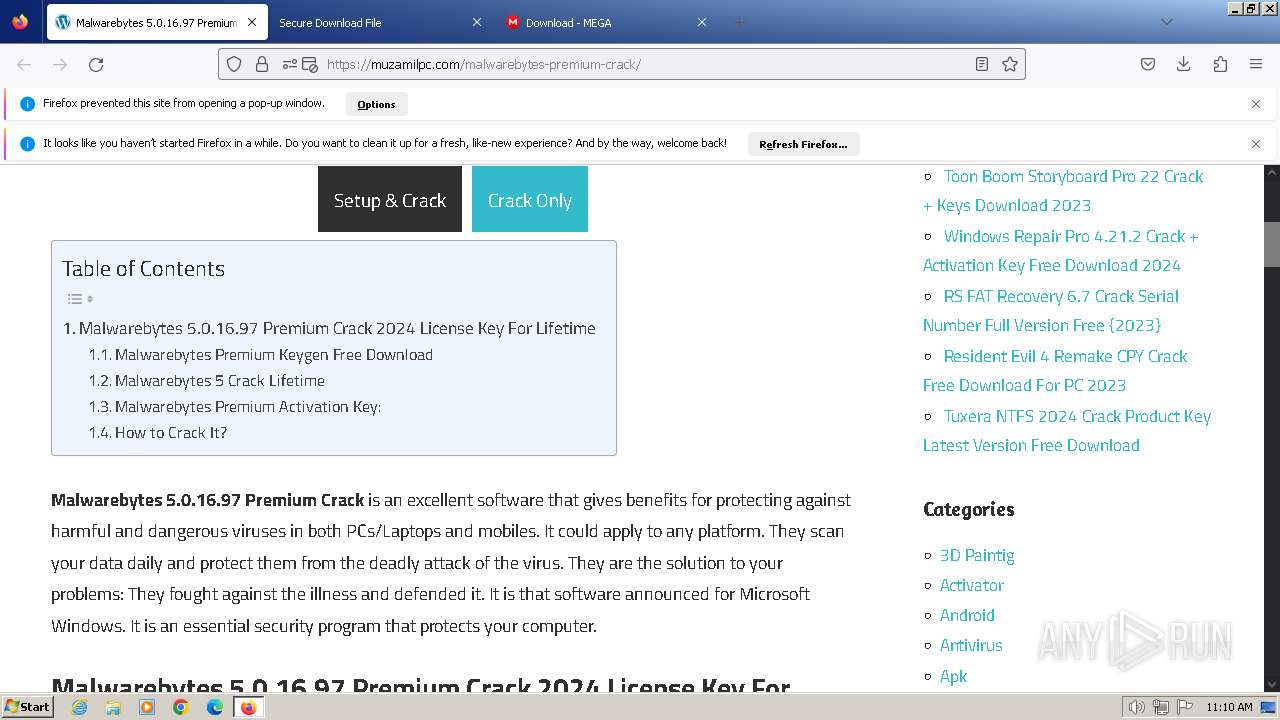Toggle Reader View icon
1280x720 pixels.
[x=982, y=64]
